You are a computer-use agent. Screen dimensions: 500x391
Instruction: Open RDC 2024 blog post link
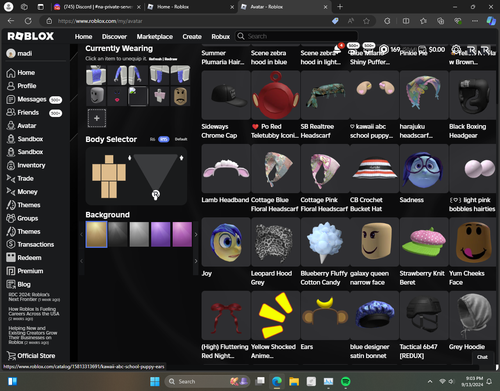click(x=34, y=297)
